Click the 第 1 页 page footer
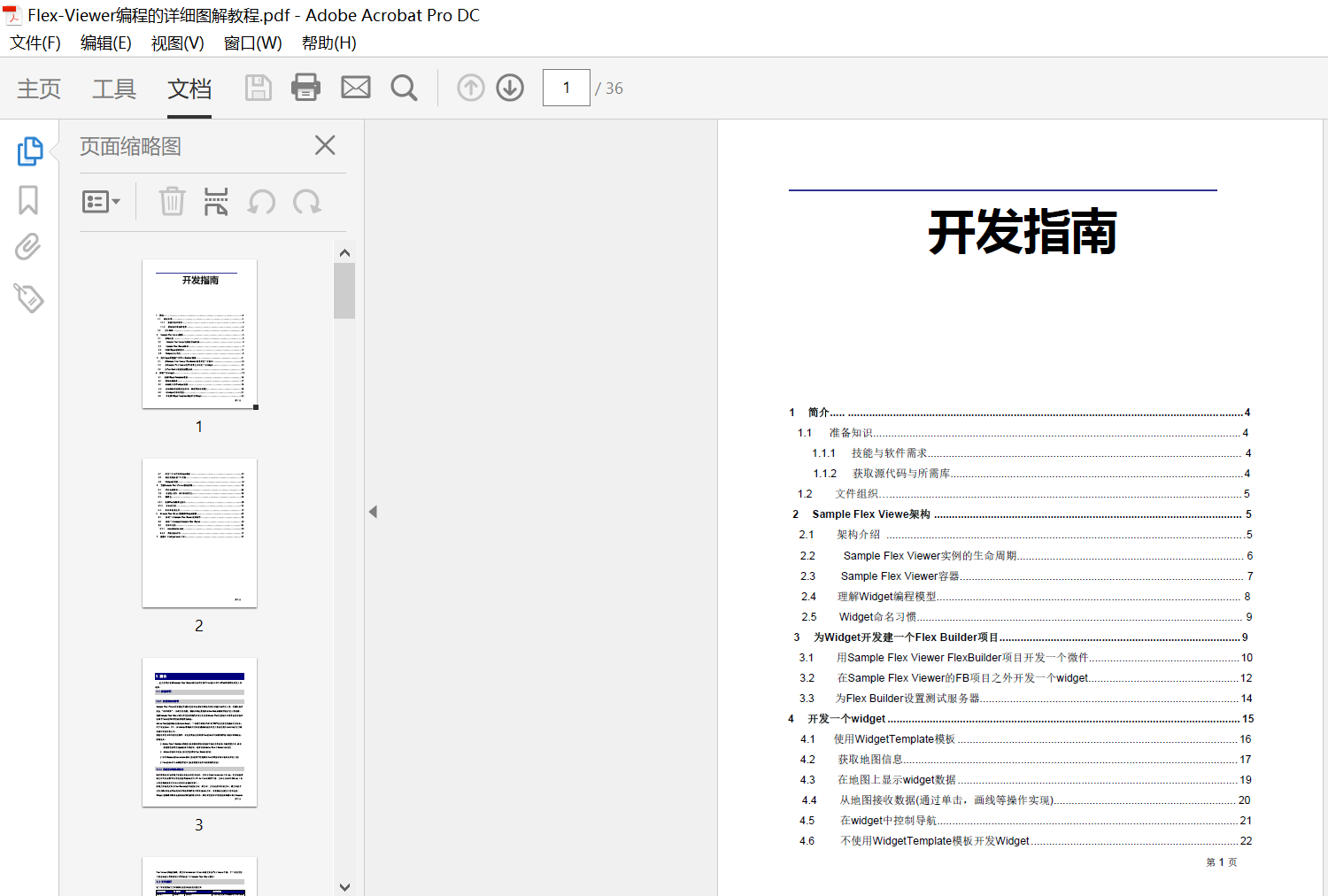Image resolution: width=1328 pixels, height=896 pixels. (1222, 862)
